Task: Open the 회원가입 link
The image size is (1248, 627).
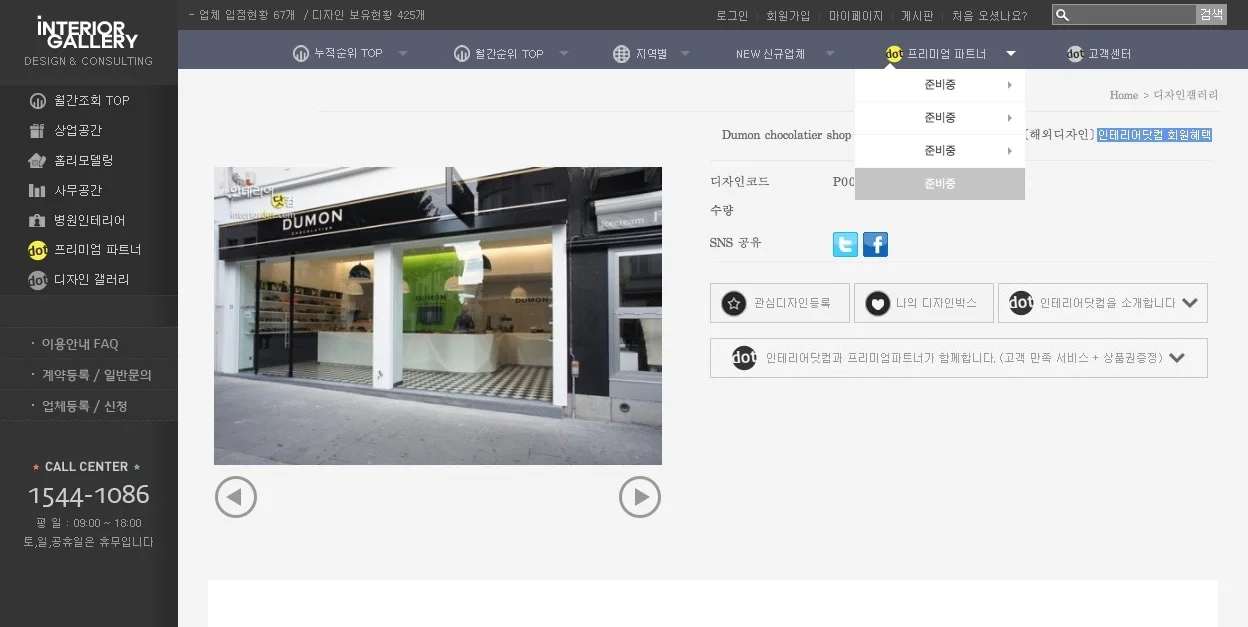Action: pyautogui.click(x=788, y=16)
